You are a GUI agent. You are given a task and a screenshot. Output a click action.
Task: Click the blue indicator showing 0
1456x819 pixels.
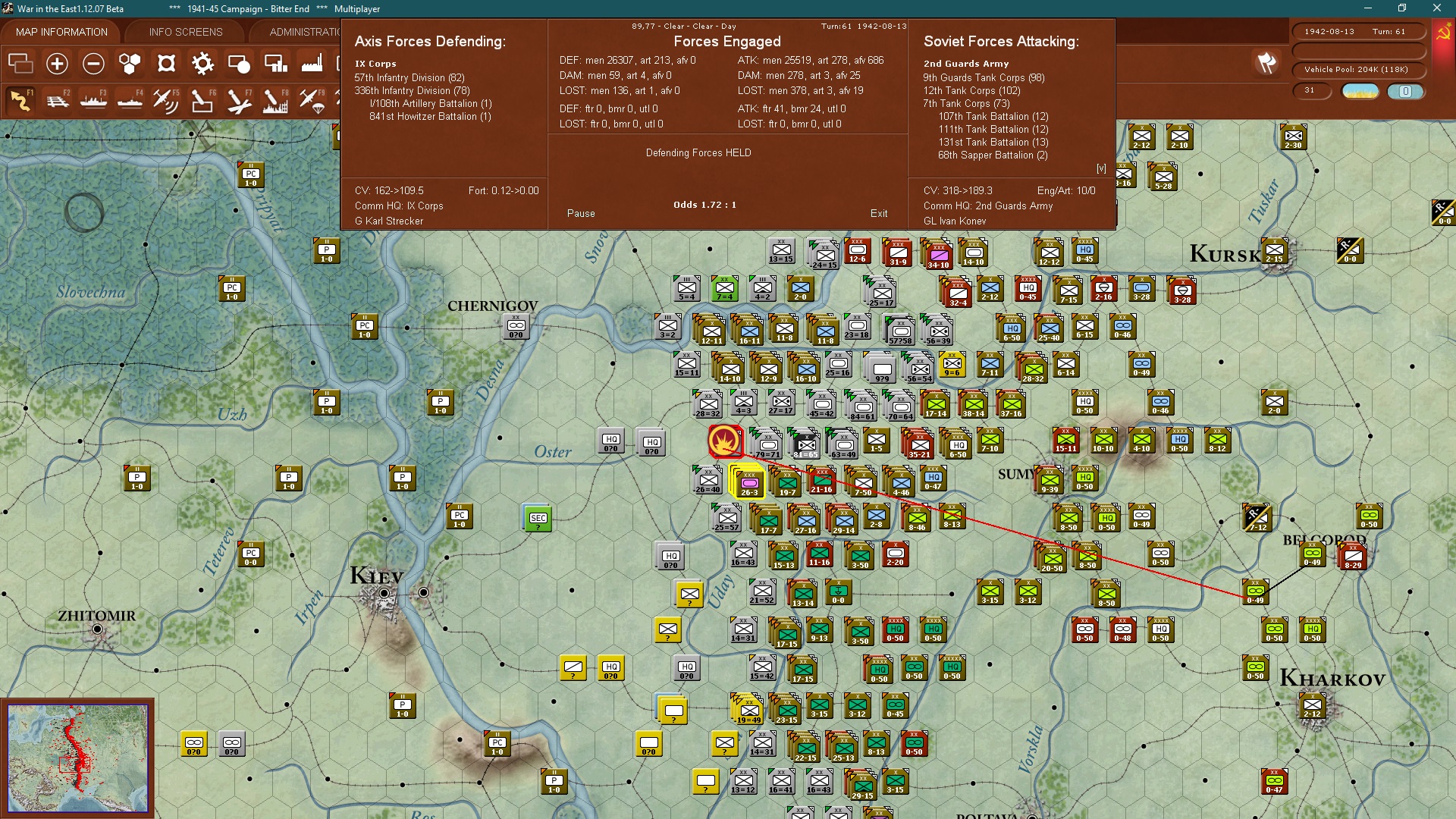click(1405, 91)
